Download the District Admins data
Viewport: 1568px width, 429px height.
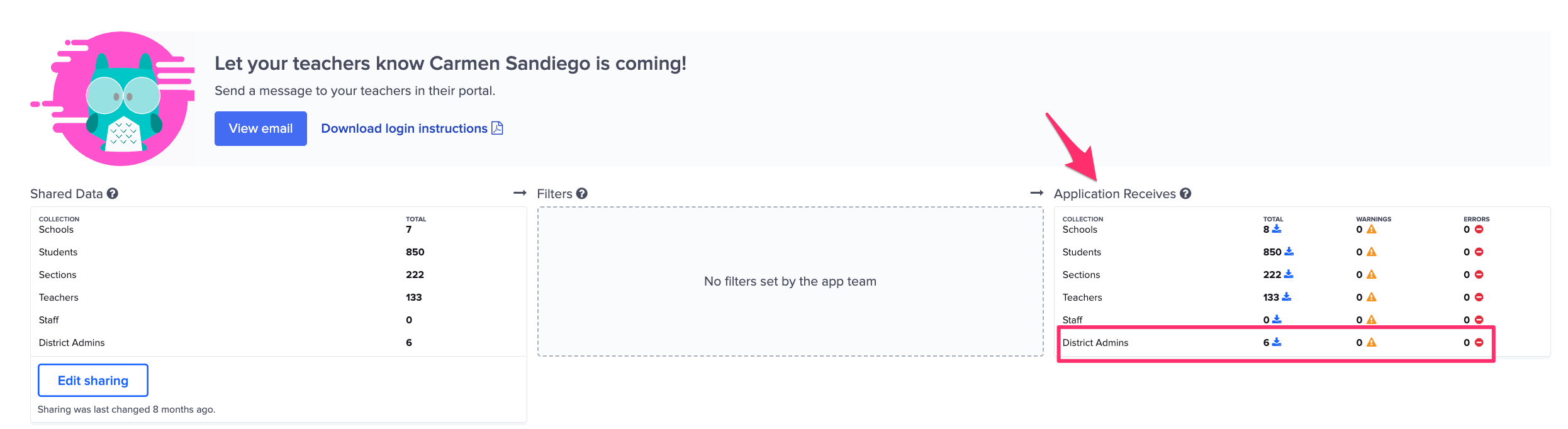click(x=1277, y=342)
